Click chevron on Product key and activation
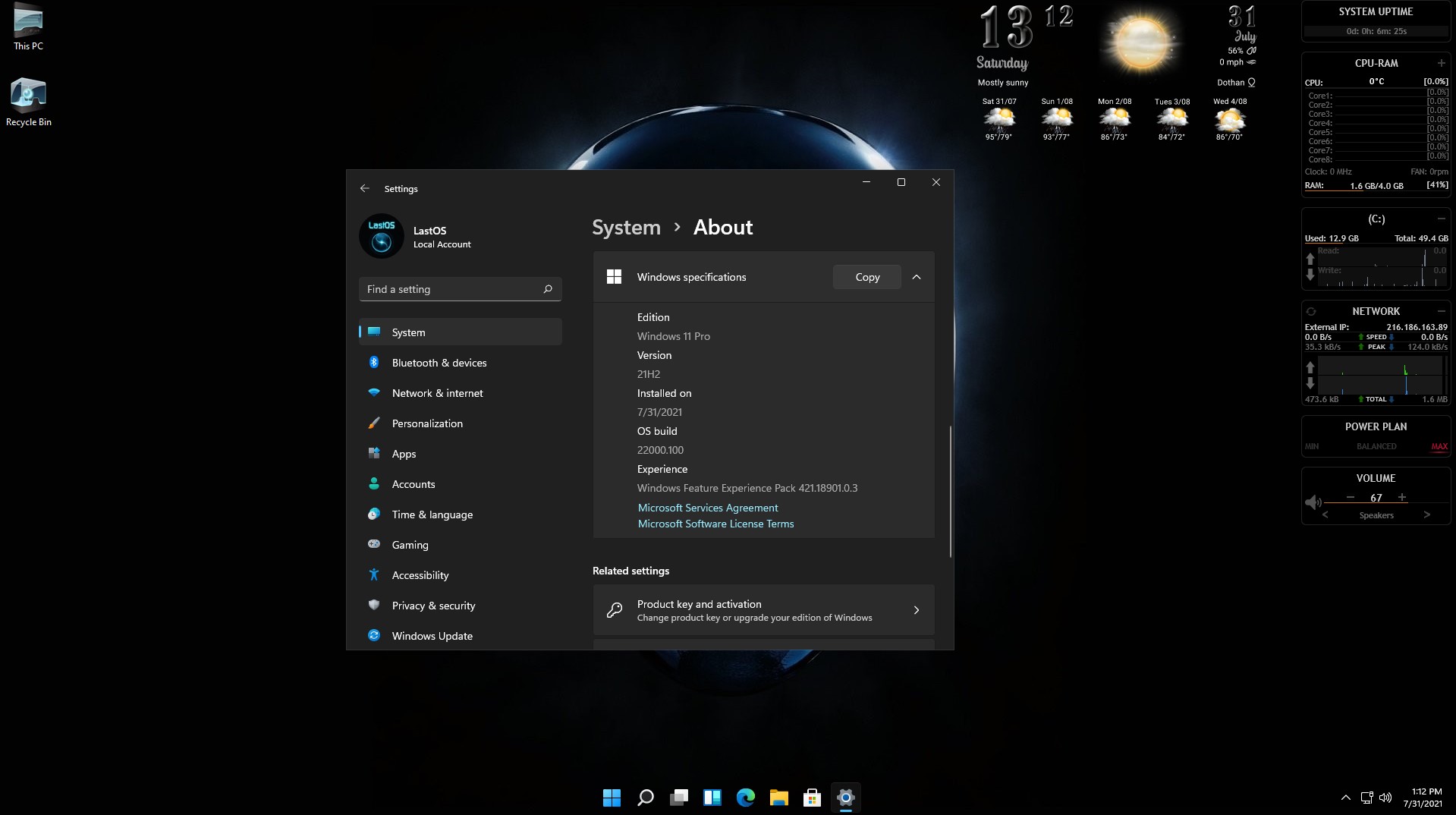1456x815 pixels. pos(917,610)
